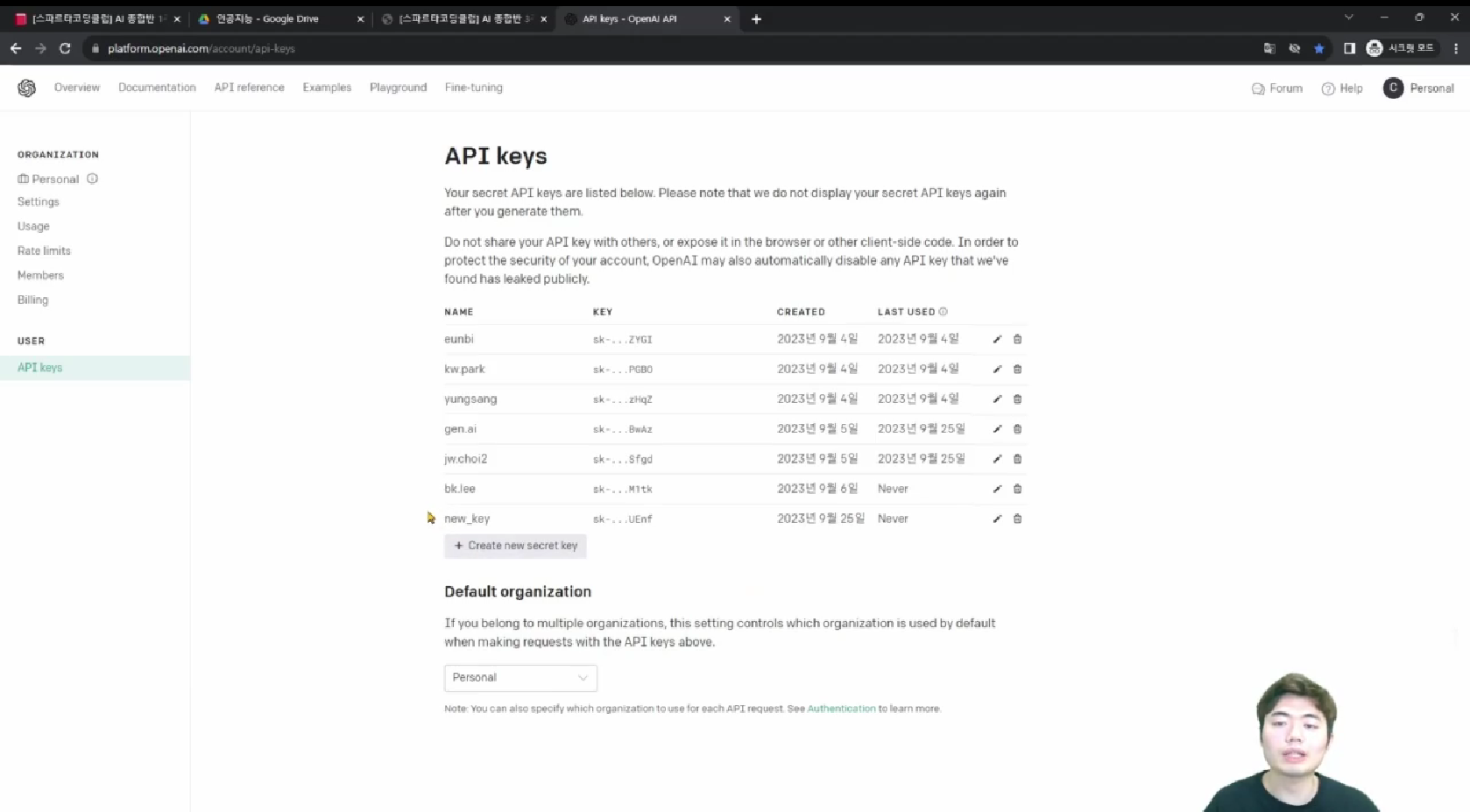Open the Fine-tuning page
This screenshot has width=1470, height=812.
474,88
